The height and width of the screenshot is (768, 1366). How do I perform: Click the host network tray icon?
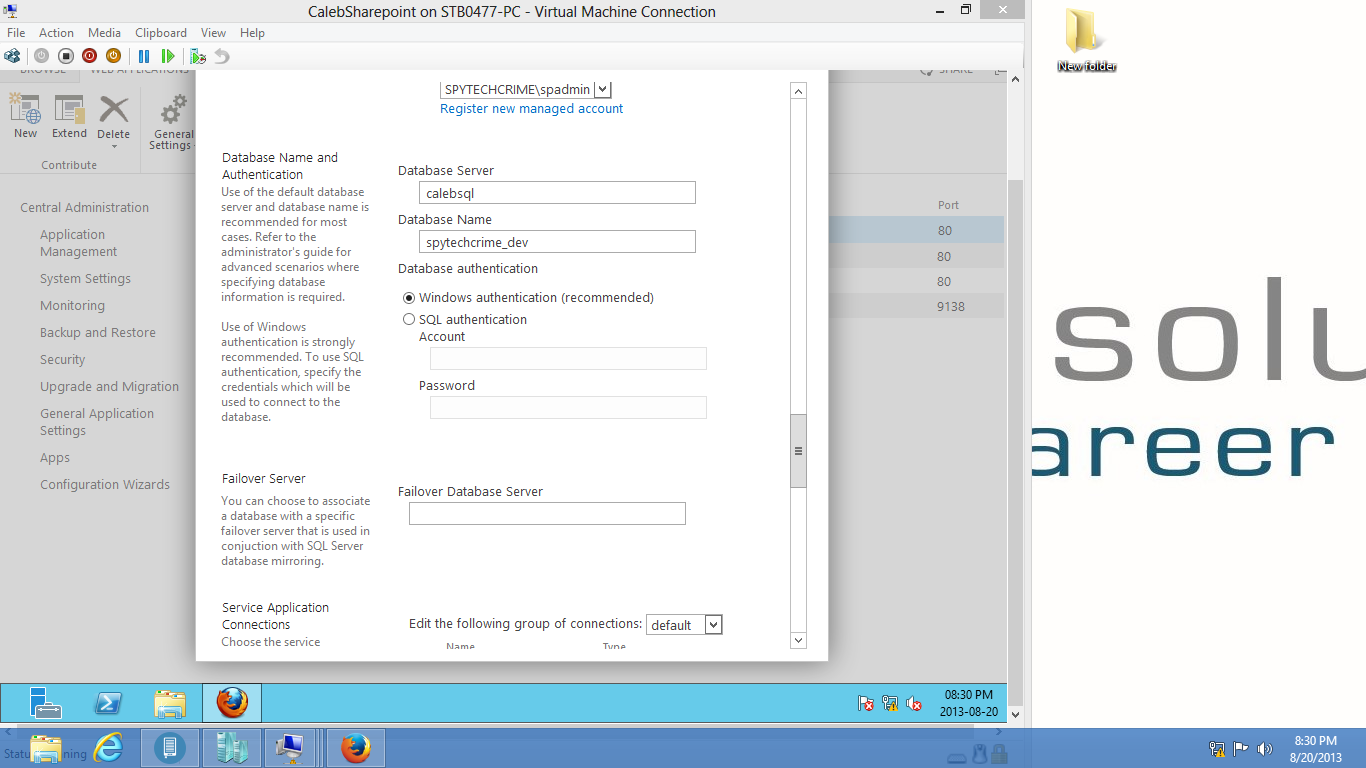(1217, 748)
